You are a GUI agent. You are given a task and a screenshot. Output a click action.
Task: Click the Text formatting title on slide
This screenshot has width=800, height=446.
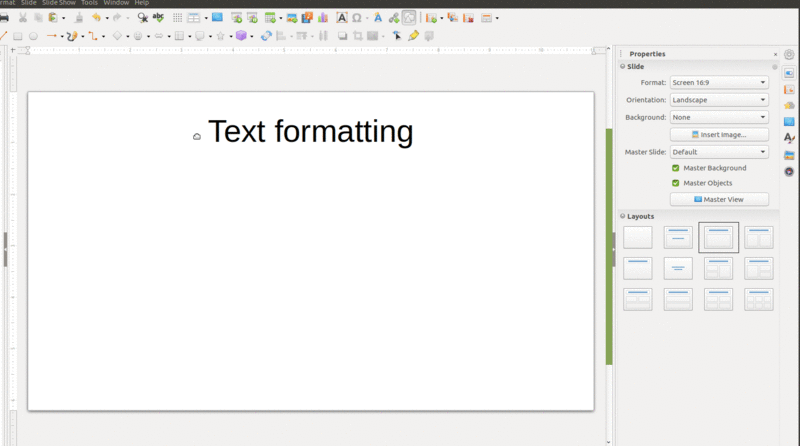click(x=311, y=132)
